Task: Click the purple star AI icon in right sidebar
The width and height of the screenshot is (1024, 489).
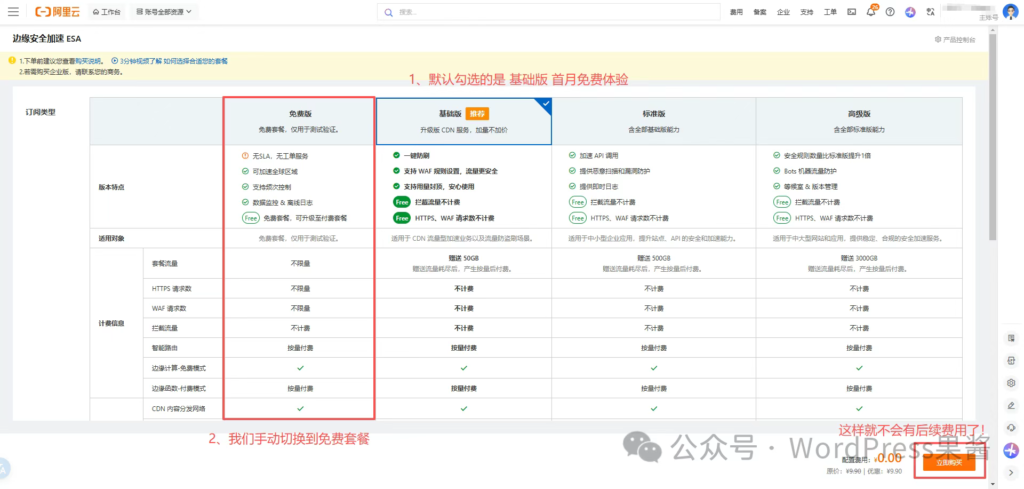Action: 1011,450
